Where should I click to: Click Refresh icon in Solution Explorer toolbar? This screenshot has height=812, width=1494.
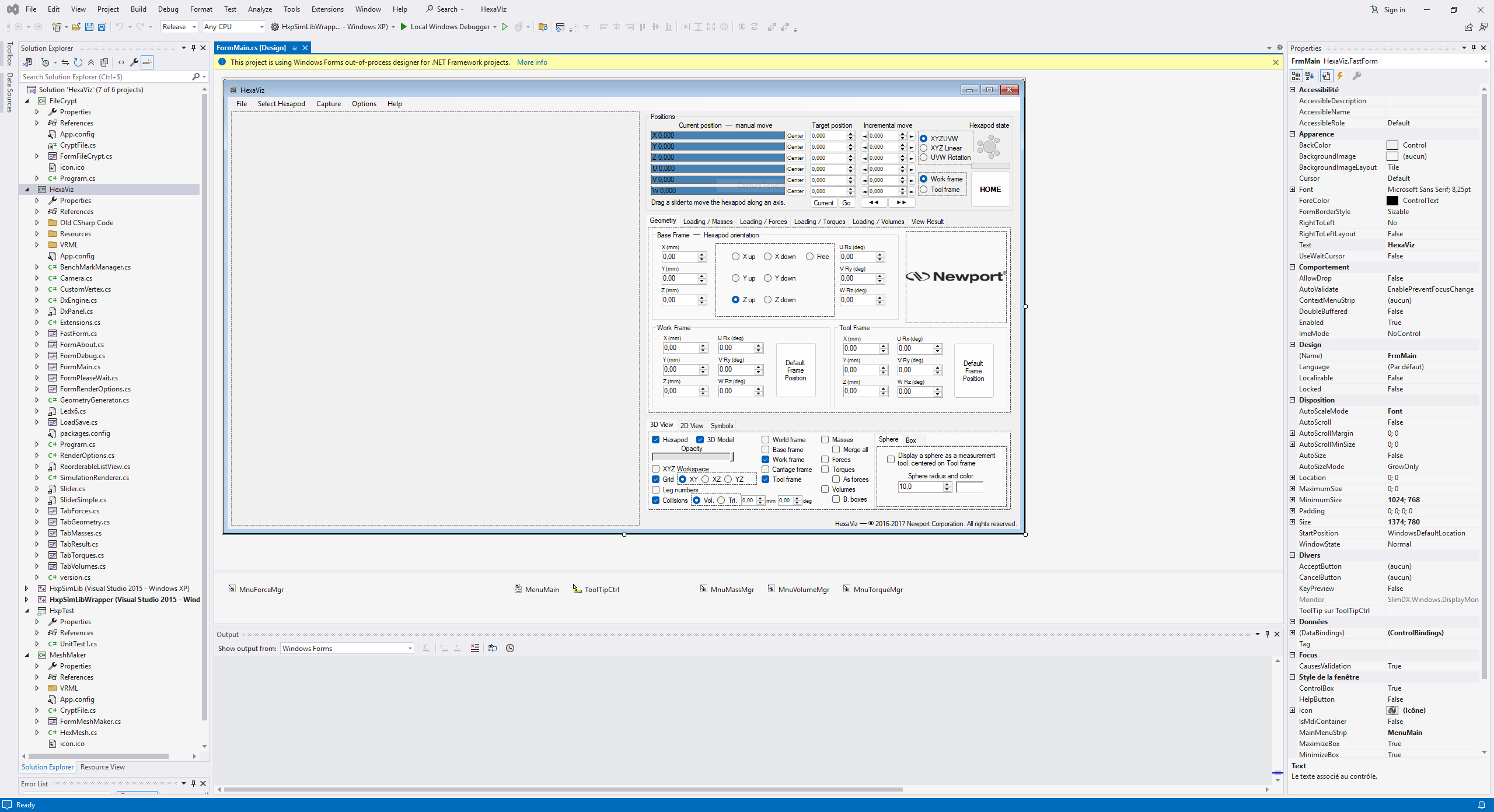(78, 62)
